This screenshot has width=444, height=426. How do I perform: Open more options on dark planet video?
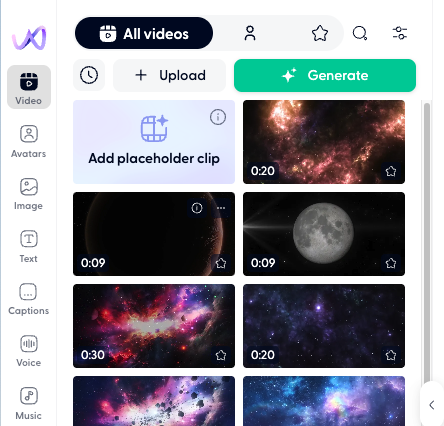221,208
